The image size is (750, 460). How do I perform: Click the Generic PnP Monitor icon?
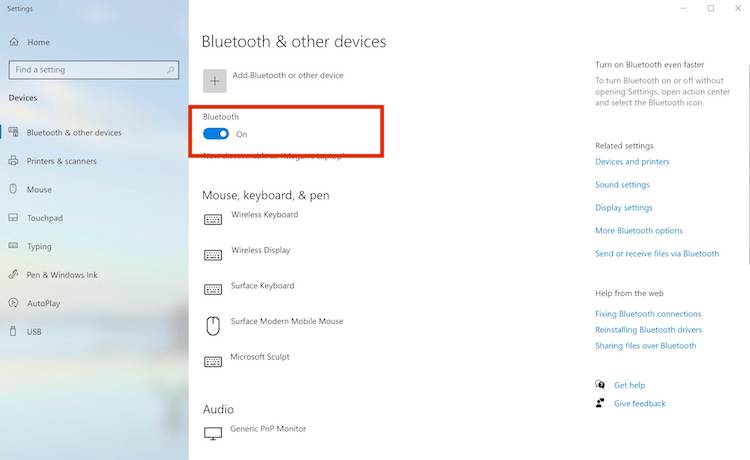[x=213, y=433]
